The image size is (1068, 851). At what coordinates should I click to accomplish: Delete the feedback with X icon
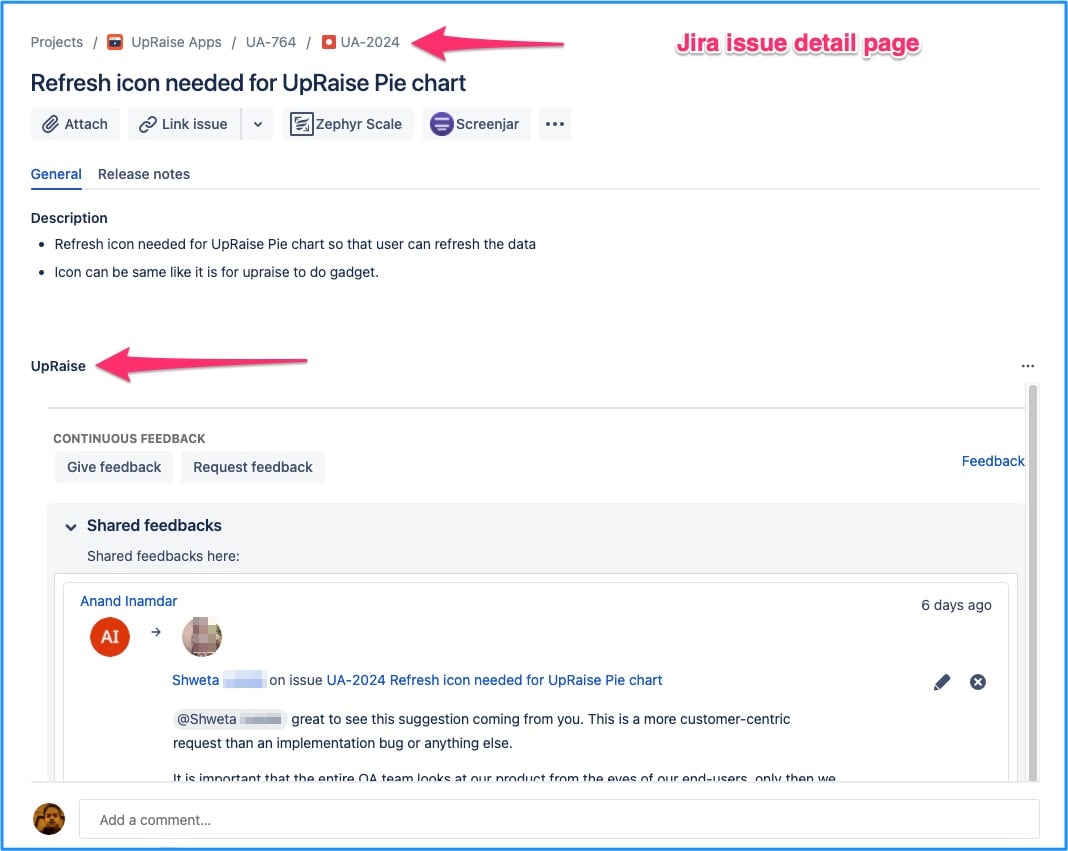point(977,682)
